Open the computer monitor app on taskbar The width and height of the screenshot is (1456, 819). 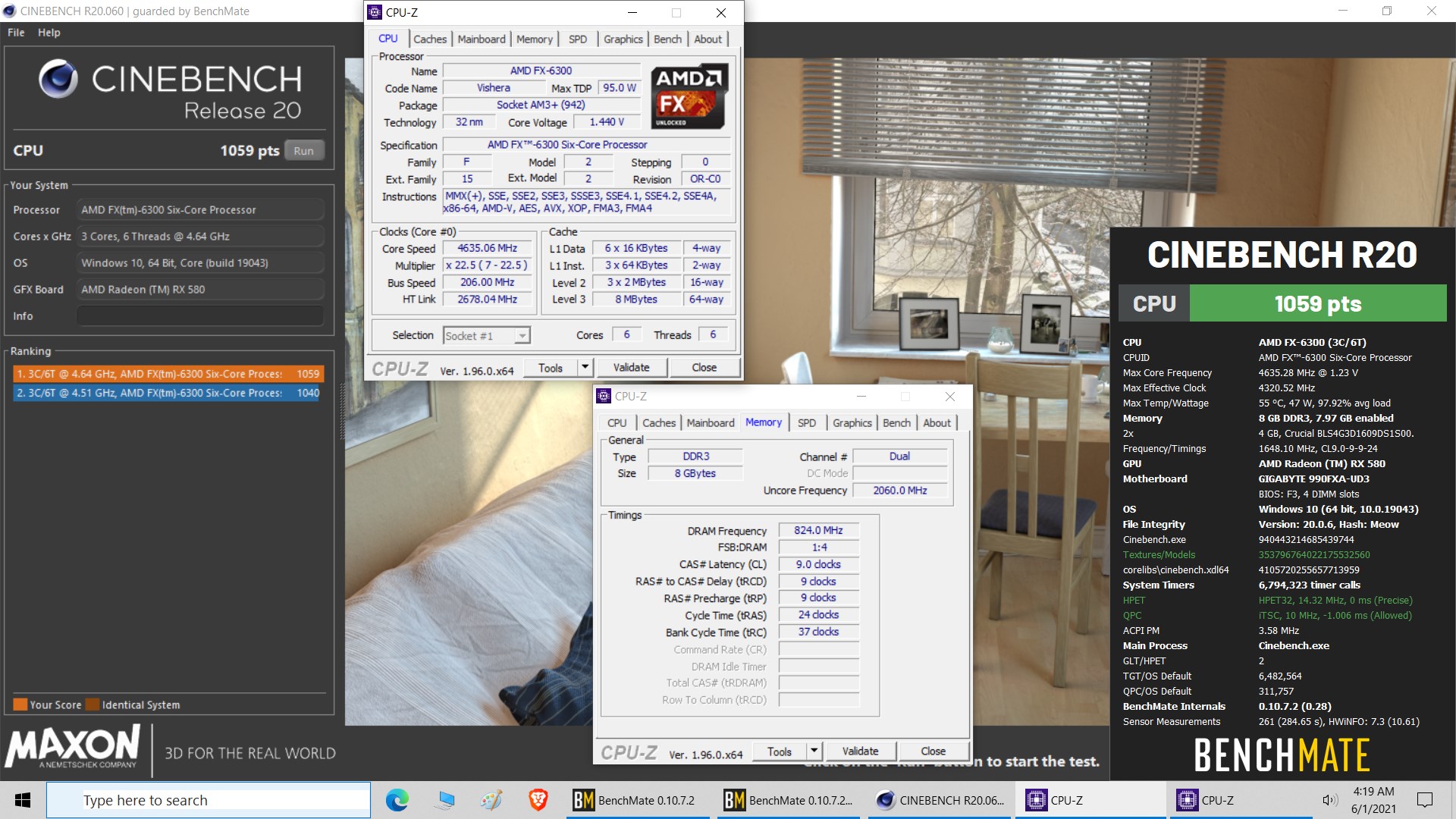(444, 800)
